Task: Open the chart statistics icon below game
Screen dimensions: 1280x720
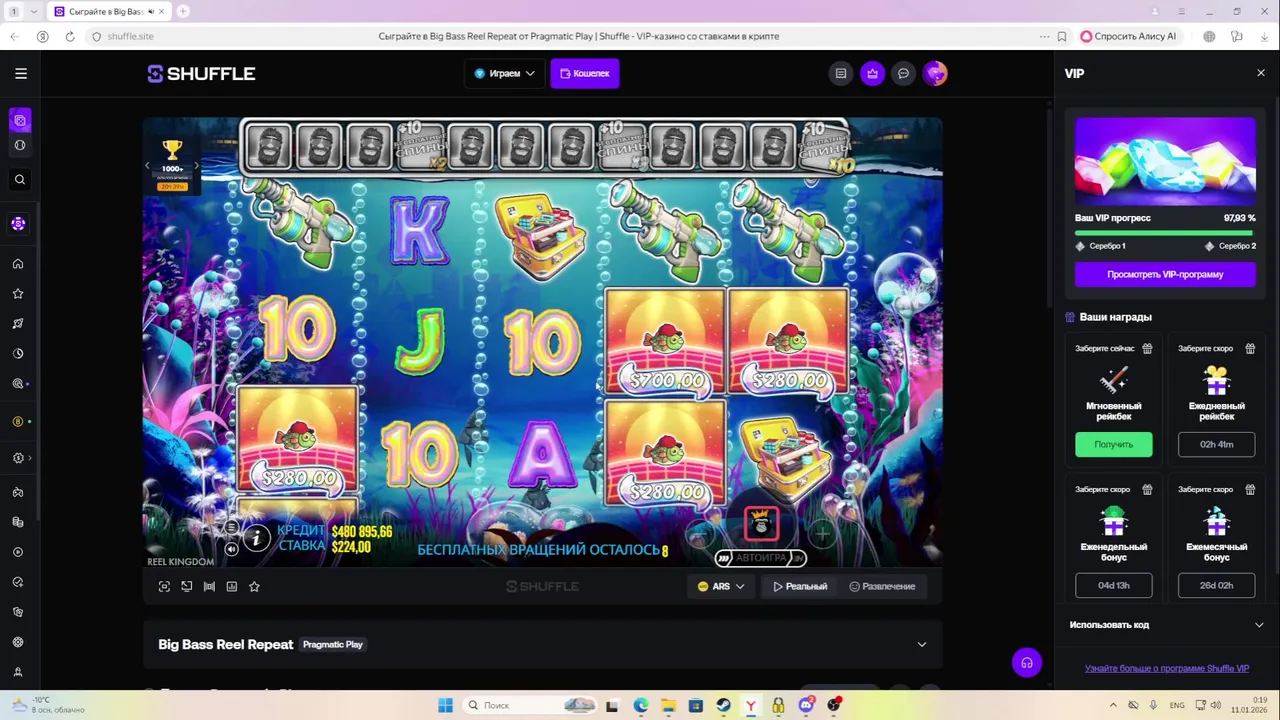Action: click(232, 587)
